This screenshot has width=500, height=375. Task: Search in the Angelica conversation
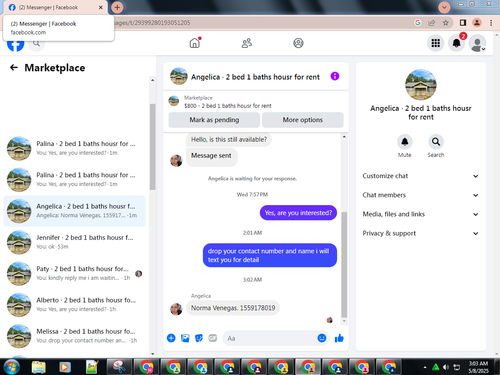[436, 142]
